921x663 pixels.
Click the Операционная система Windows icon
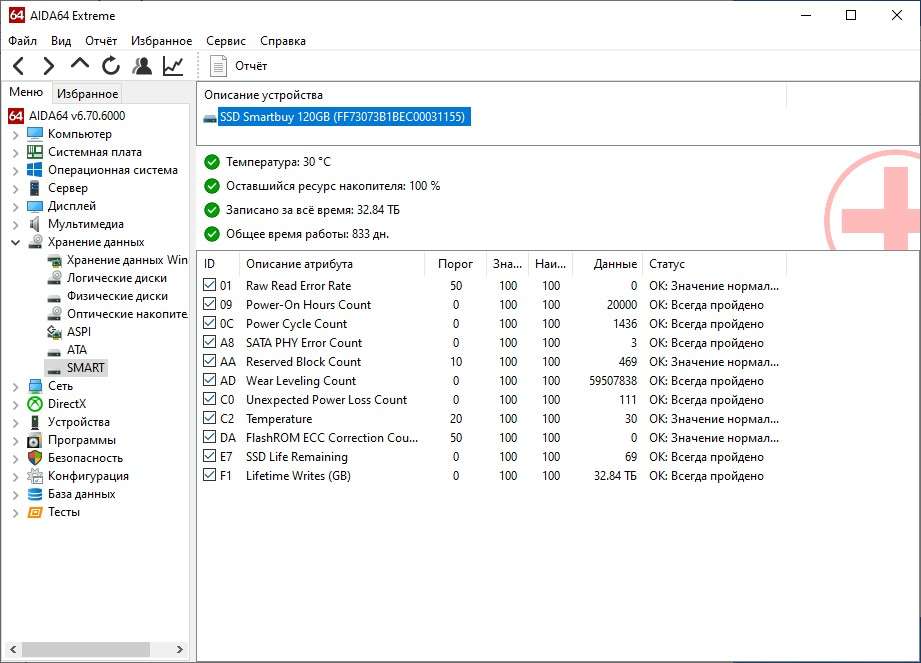[x=35, y=170]
